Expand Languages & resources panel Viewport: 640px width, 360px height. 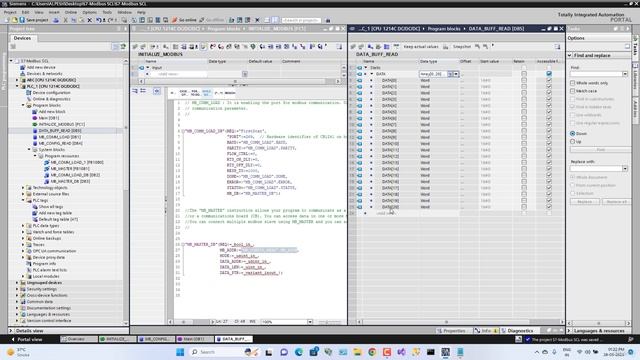(570, 331)
